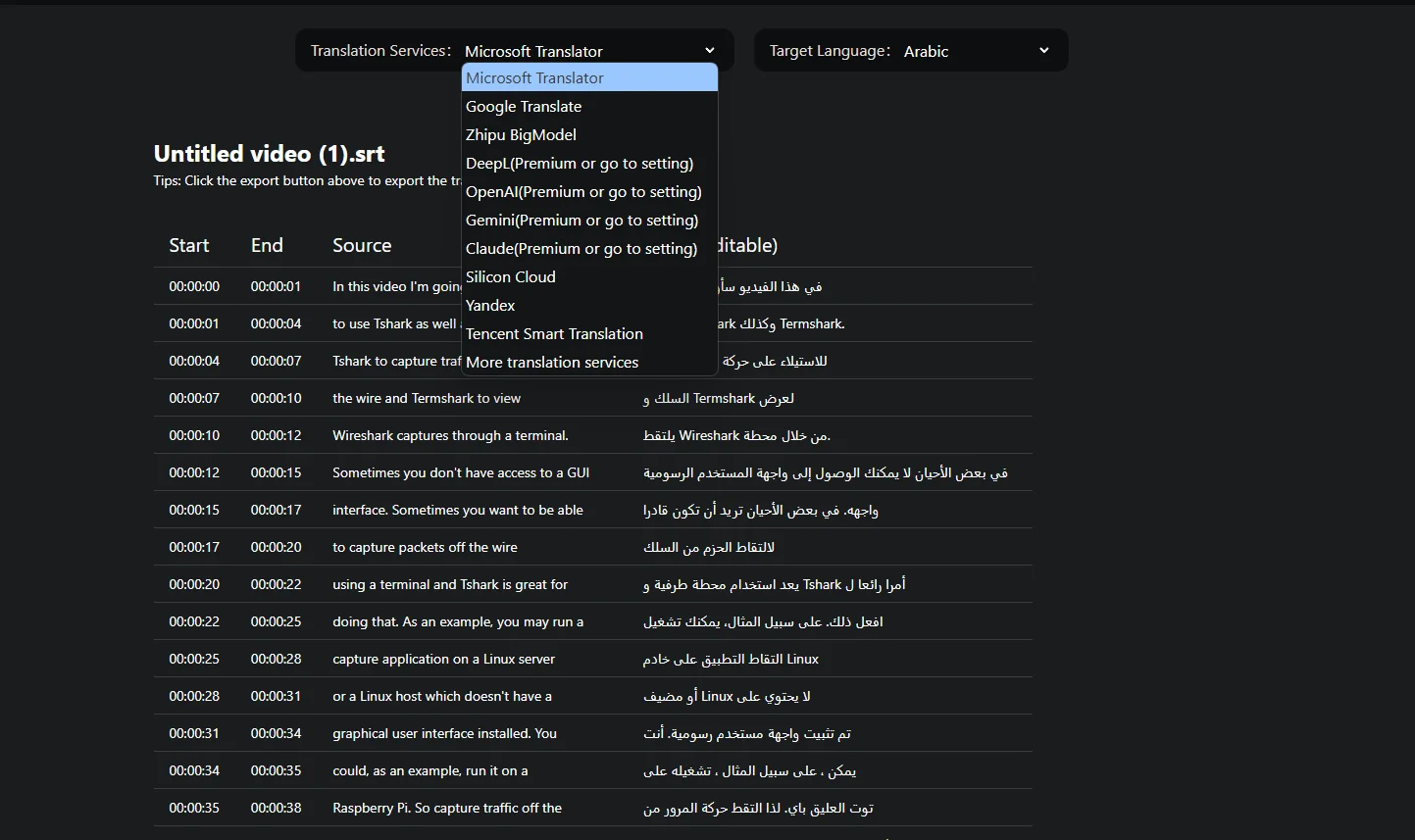Click 'Wireshark captures through a terminal.' source cell
1415x840 pixels.
click(x=450, y=435)
